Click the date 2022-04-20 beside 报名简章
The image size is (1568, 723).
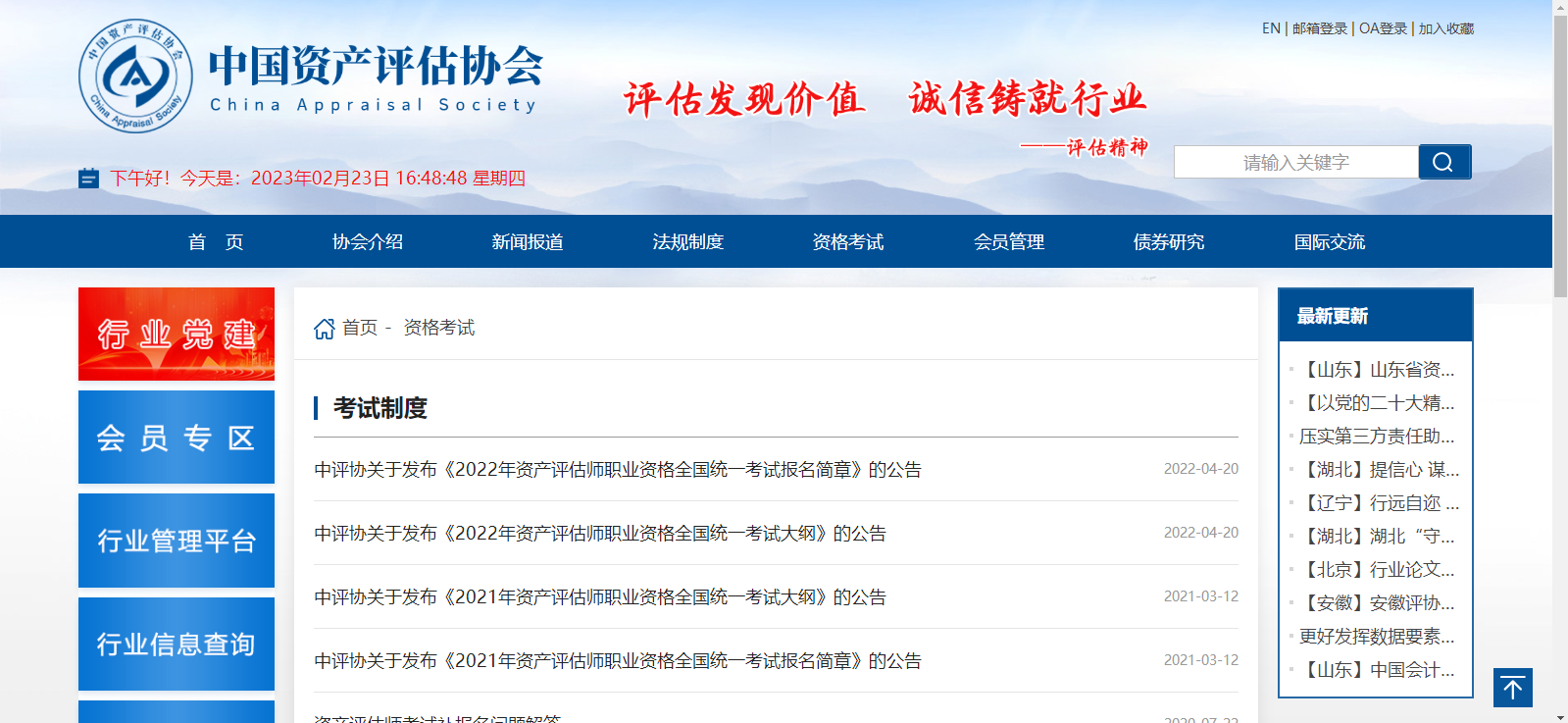click(x=1201, y=469)
